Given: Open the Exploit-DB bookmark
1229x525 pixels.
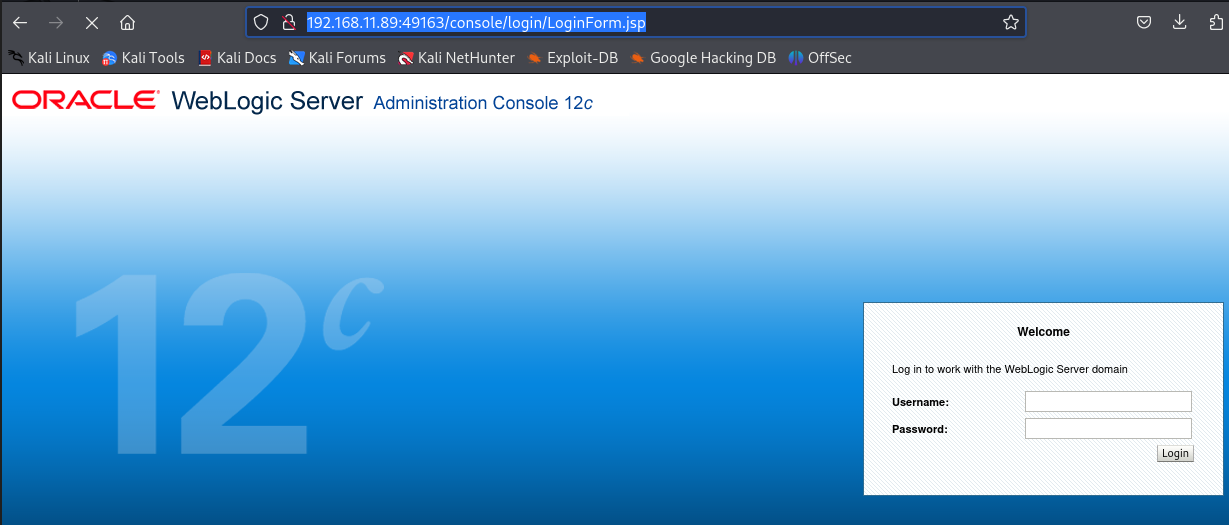Looking at the screenshot, I should (573, 58).
